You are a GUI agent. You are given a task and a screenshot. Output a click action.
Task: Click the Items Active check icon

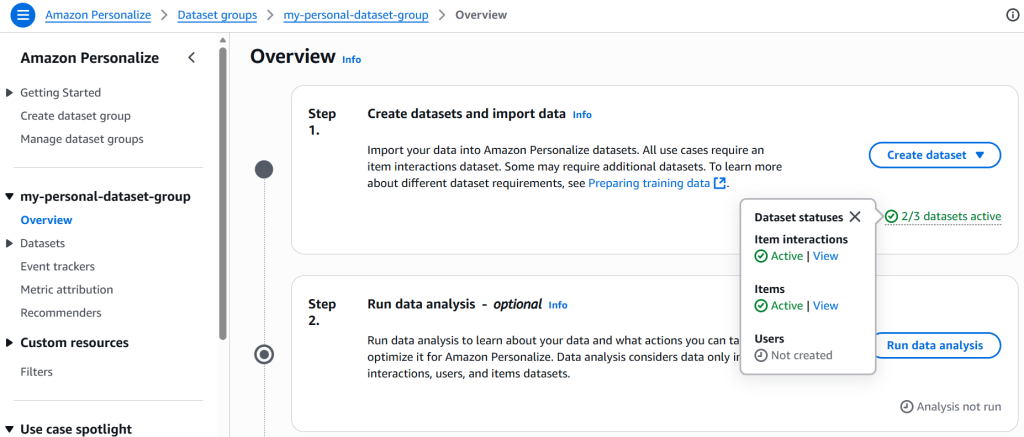click(x=761, y=306)
